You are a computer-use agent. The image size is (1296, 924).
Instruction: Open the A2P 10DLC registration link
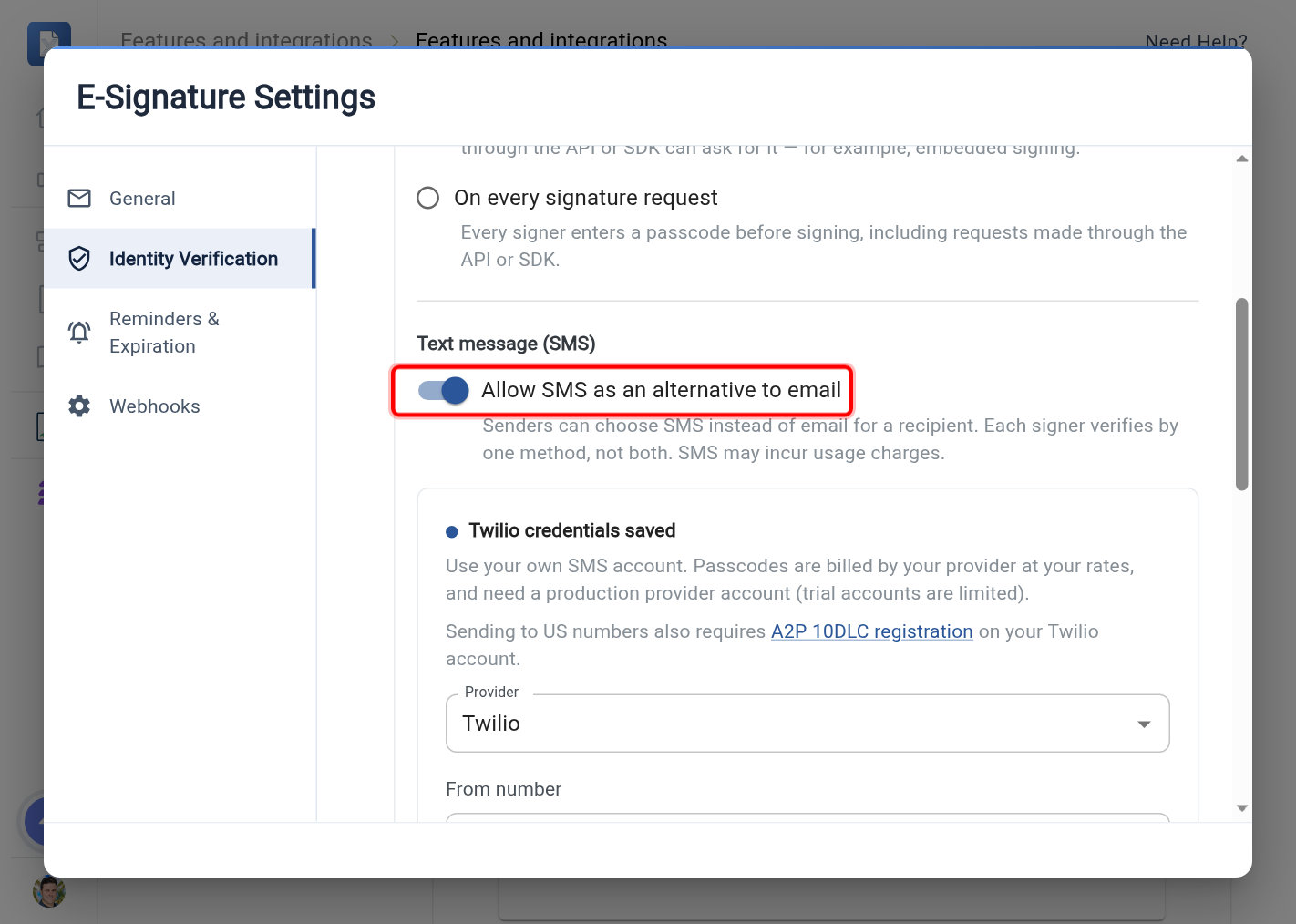tap(872, 631)
